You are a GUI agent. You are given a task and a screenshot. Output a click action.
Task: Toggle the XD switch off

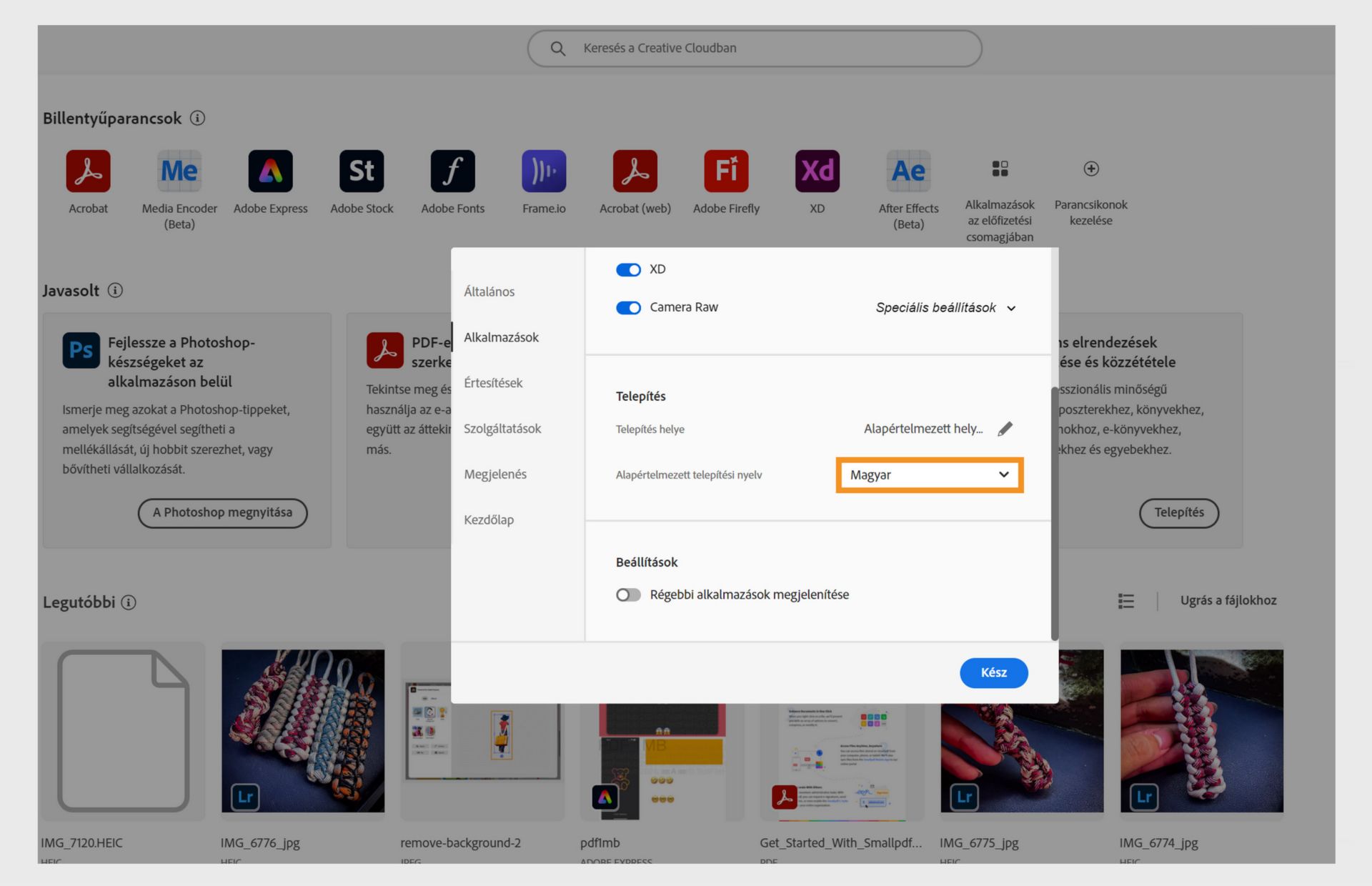[628, 270]
